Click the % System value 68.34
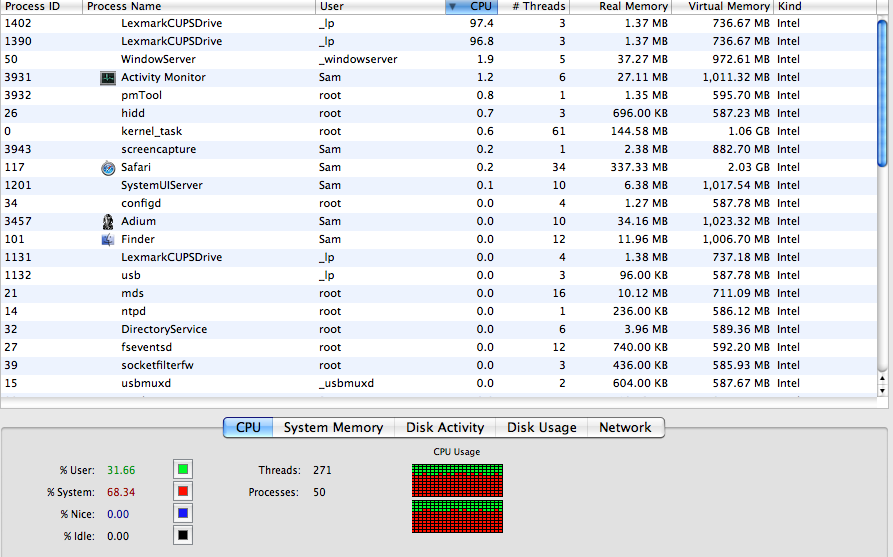The width and height of the screenshot is (893, 557). [121, 492]
